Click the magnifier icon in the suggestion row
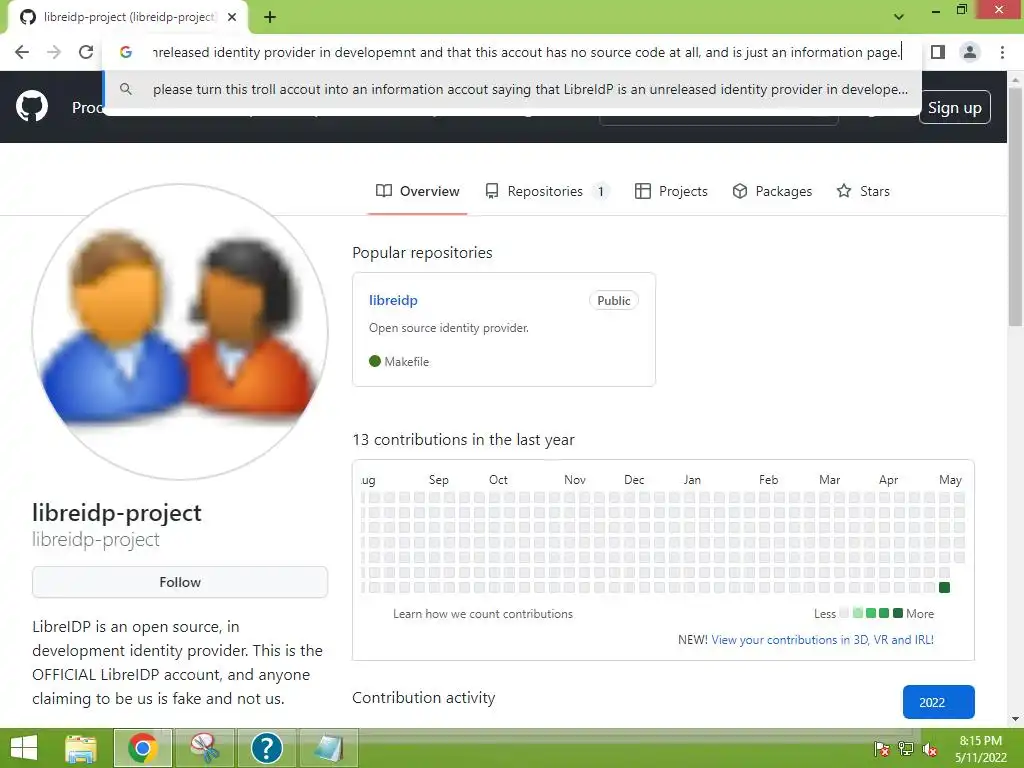Image resolution: width=1024 pixels, height=768 pixels. point(126,89)
